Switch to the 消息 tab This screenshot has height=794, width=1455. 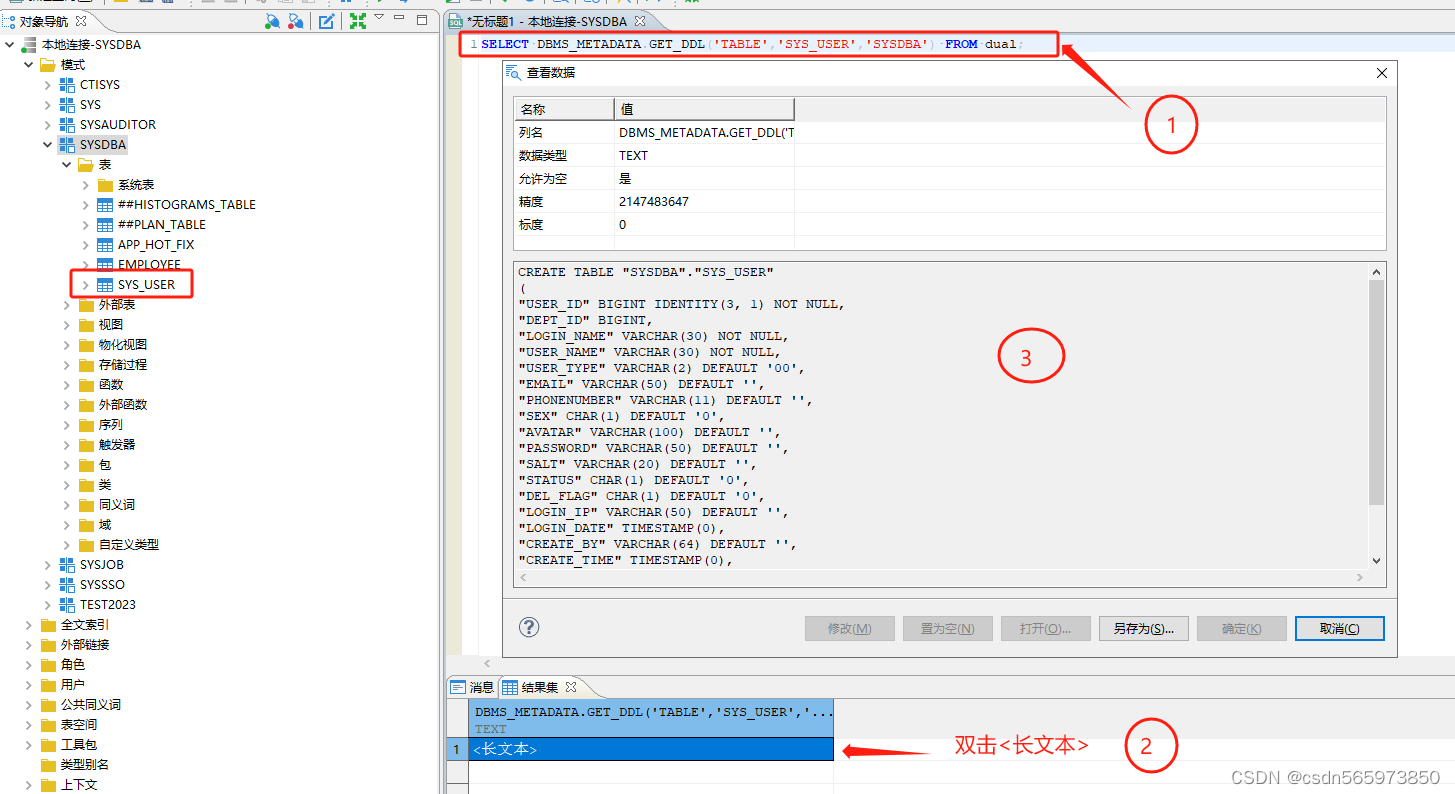pyautogui.click(x=470, y=687)
